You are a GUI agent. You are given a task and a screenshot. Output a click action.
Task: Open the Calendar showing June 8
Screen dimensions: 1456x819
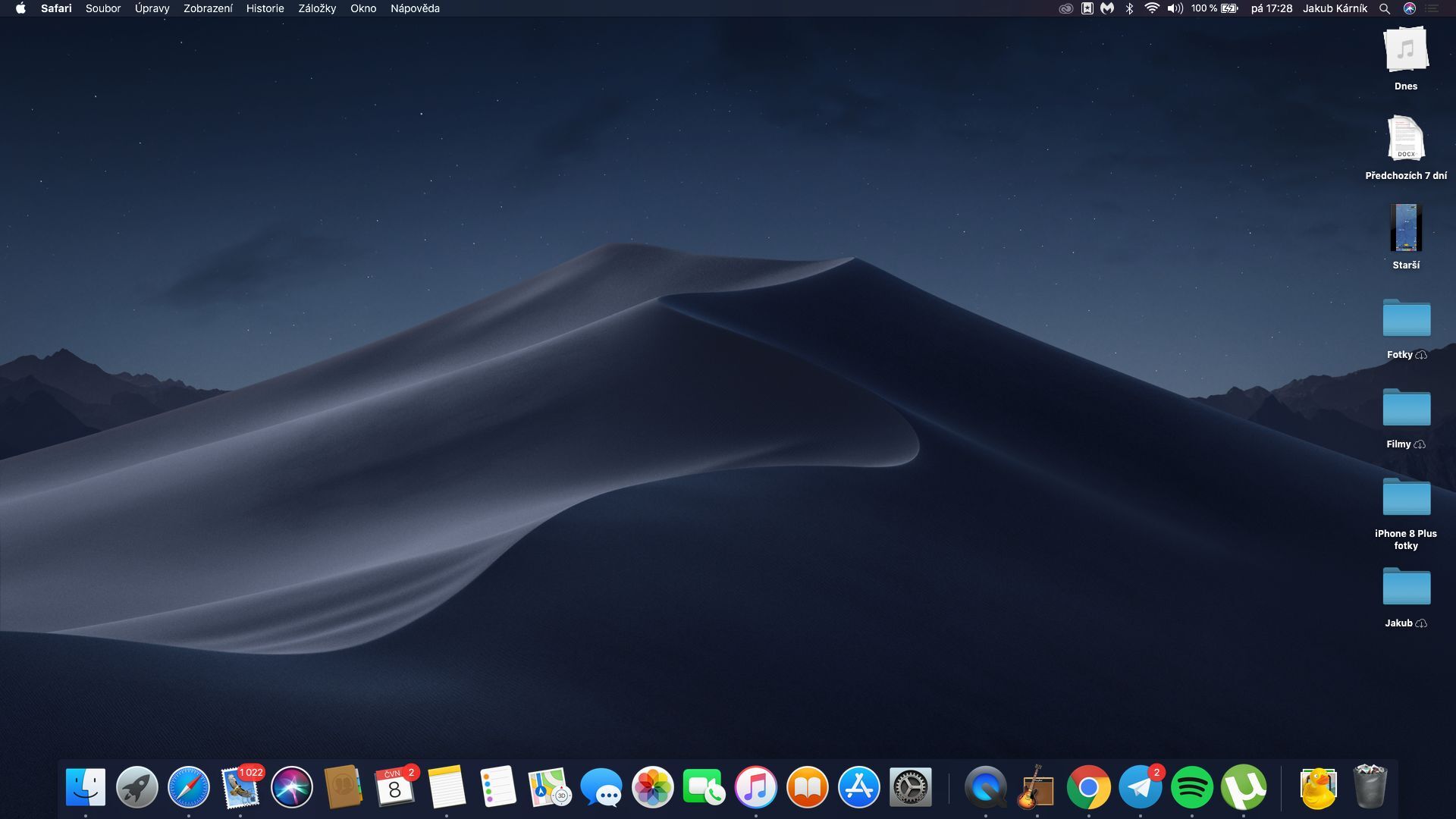coord(395,787)
